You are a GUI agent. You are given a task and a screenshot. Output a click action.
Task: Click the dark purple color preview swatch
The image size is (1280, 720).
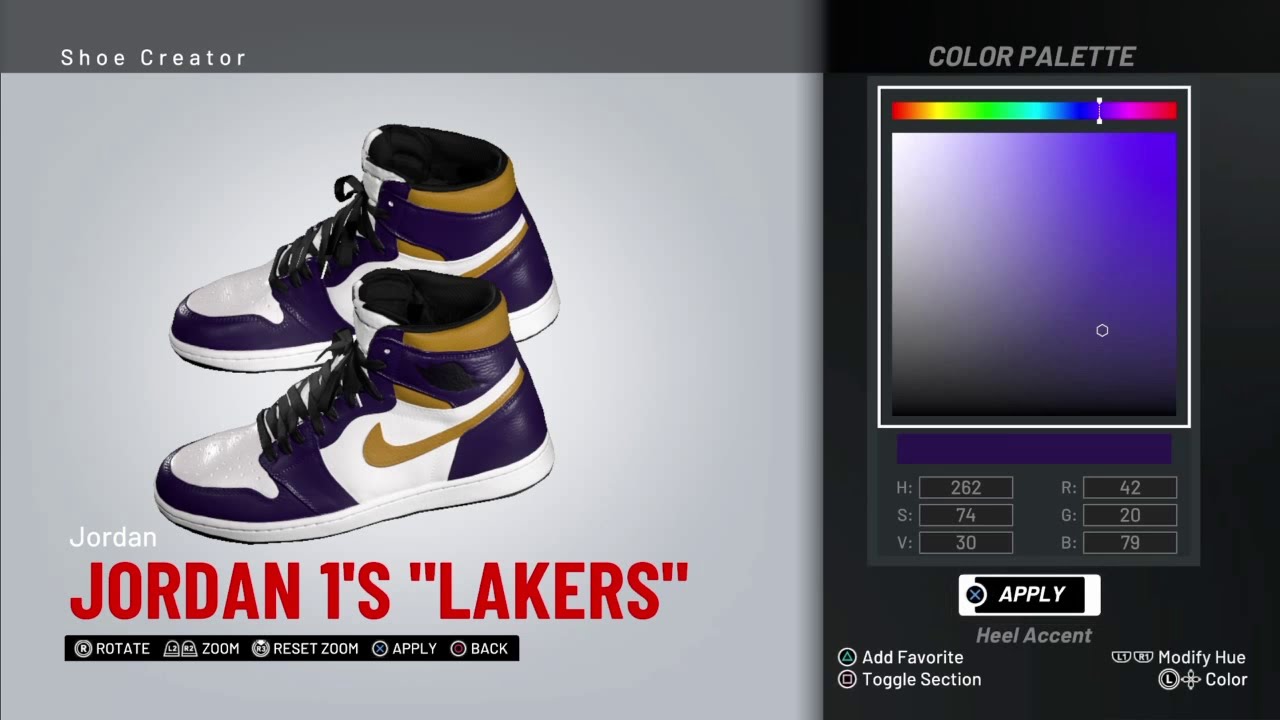click(1034, 448)
